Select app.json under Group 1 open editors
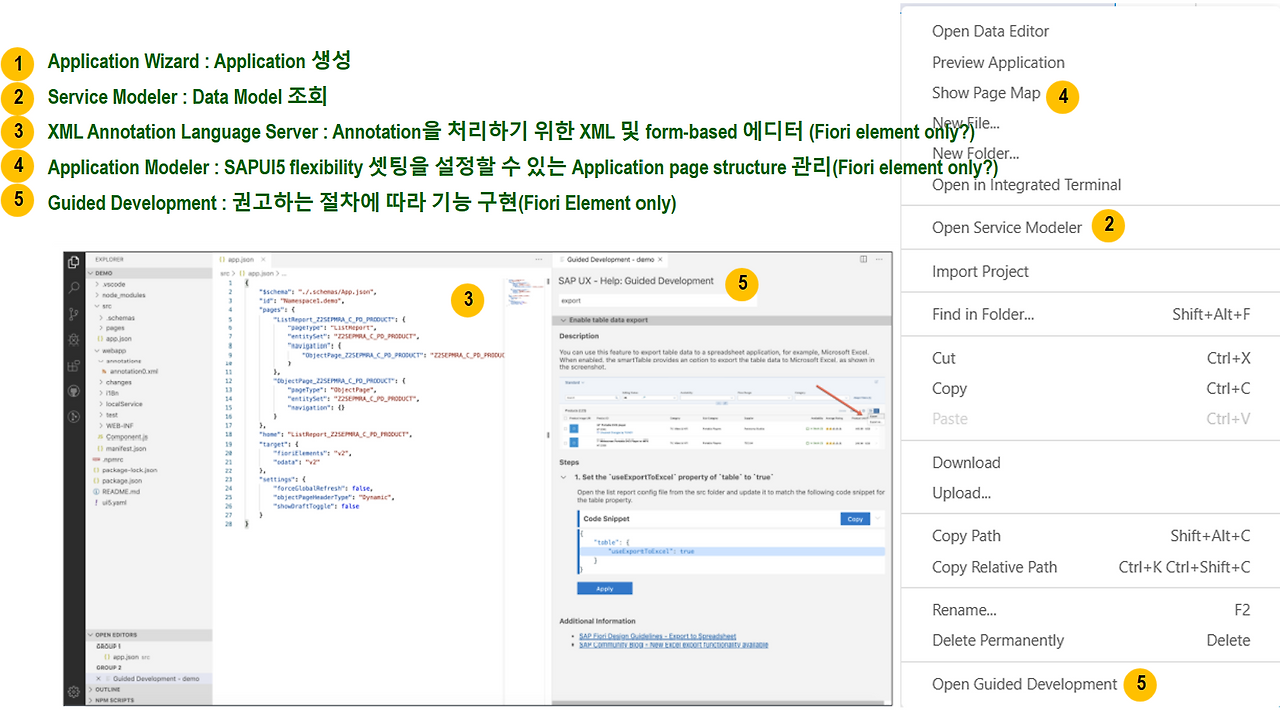 pyautogui.click(x=127, y=657)
